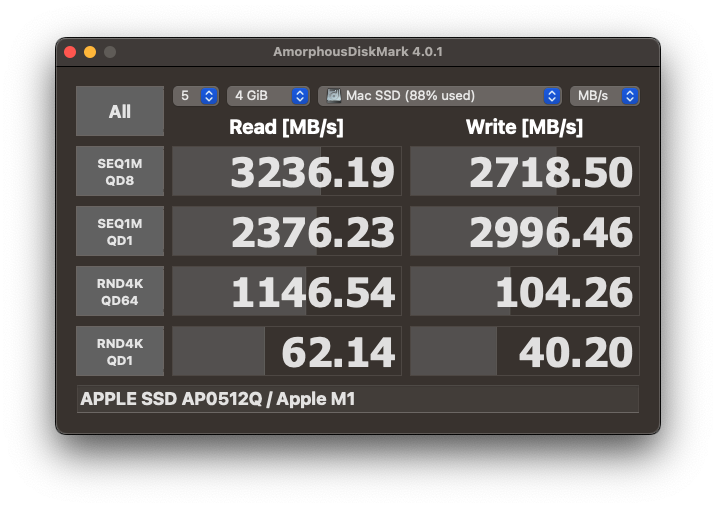
Task: Close the AmorphousDiskMark window
Action: (x=70, y=52)
